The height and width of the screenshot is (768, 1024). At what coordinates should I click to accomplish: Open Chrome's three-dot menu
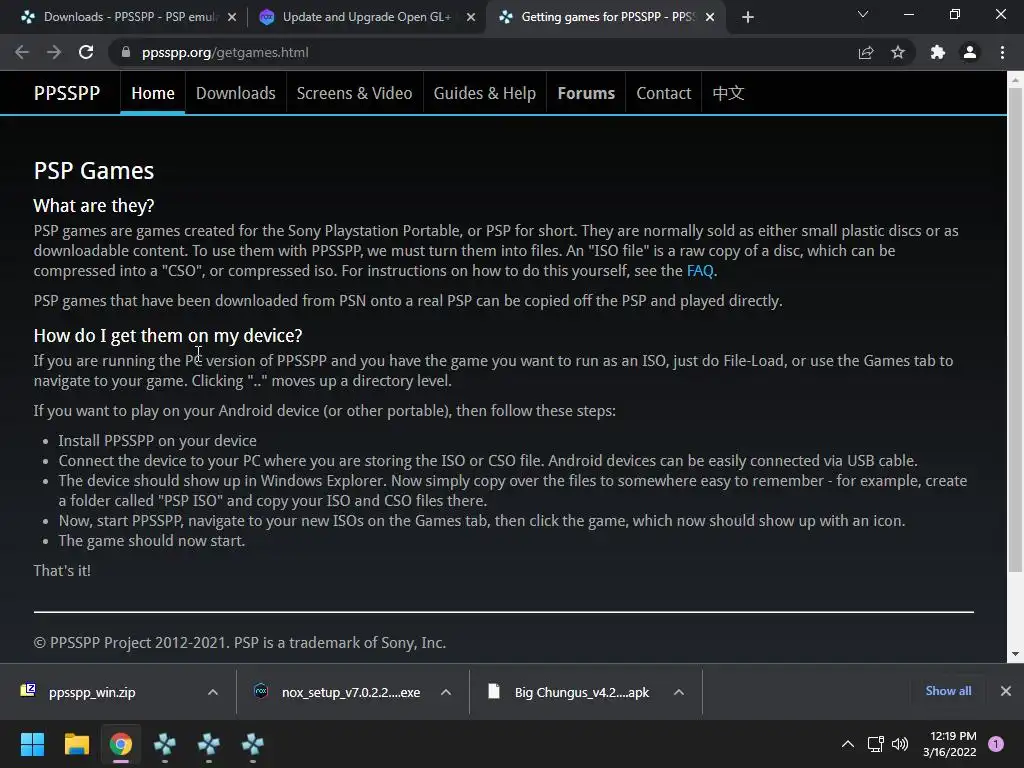(1002, 52)
